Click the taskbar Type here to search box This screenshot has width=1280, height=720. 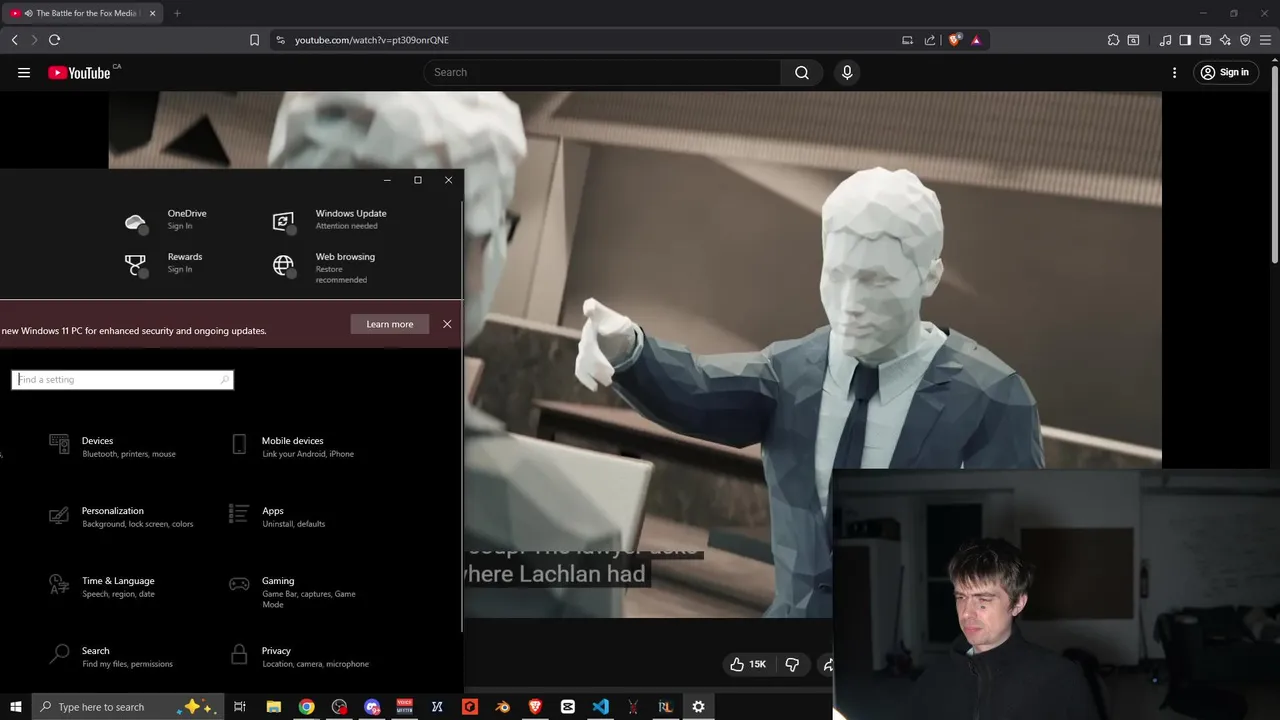click(x=128, y=706)
